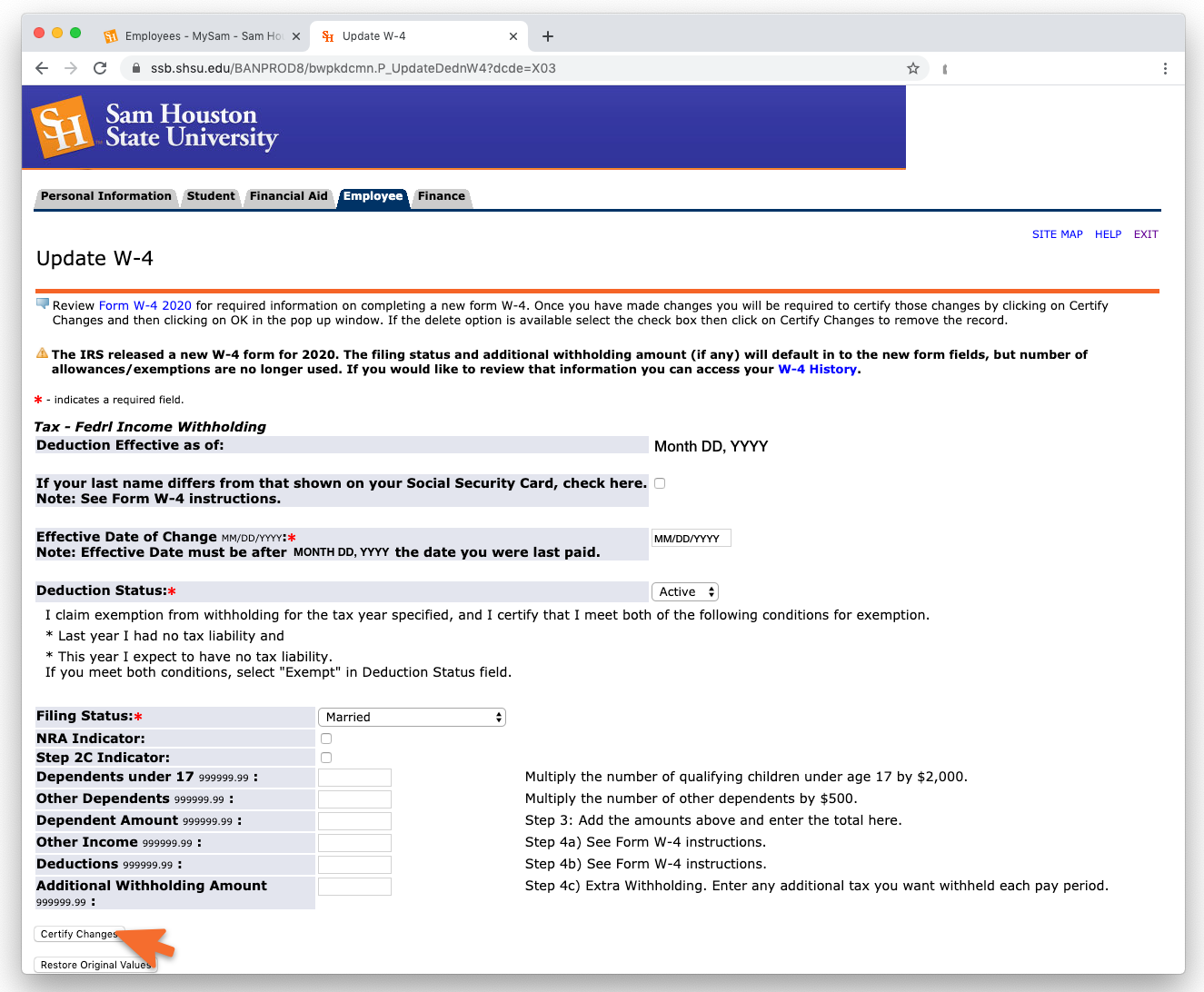Bookmark page with the star icon
Image resolution: width=1204 pixels, height=992 pixels.
pos(912,68)
